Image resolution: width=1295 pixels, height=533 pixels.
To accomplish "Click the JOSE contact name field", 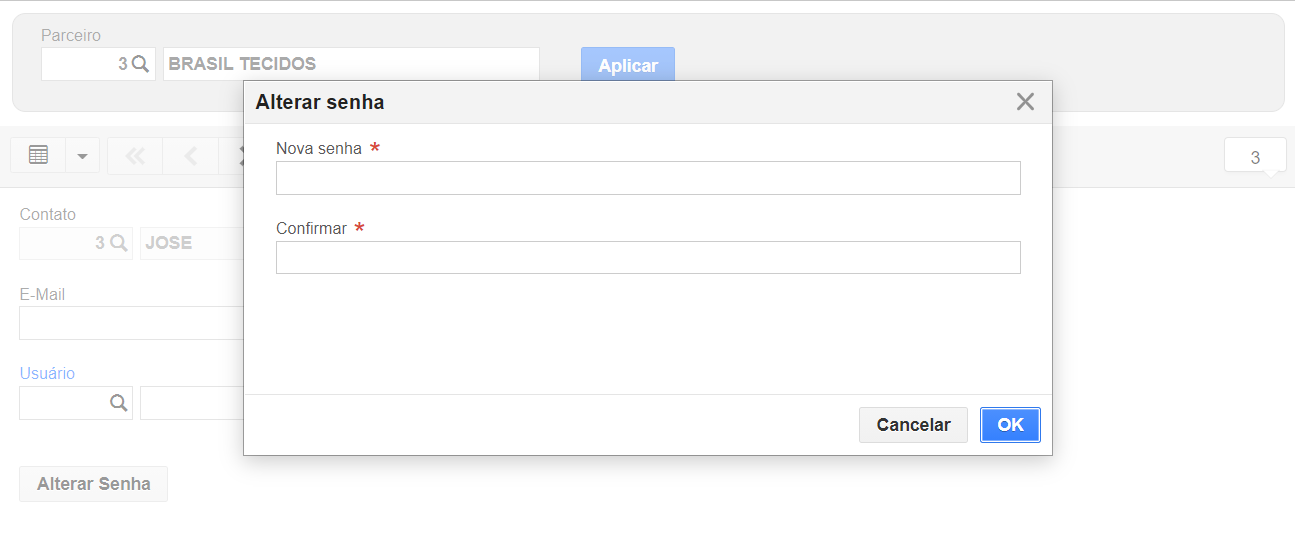I will [192, 243].
